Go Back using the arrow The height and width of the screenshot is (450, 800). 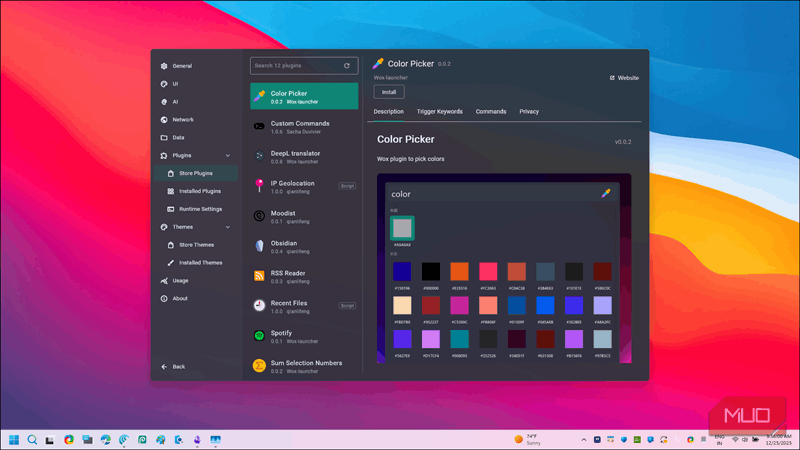[x=164, y=367]
